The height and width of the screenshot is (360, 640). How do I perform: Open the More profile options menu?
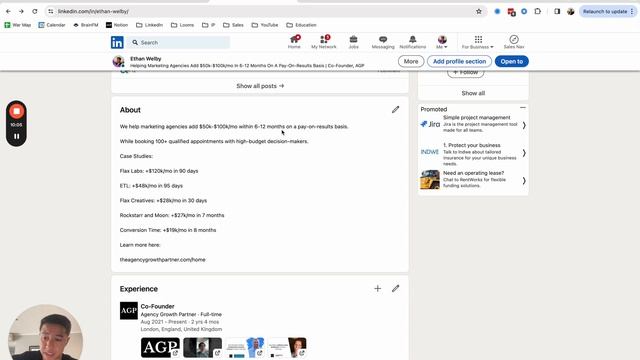pyautogui.click(x=411, y=61)
